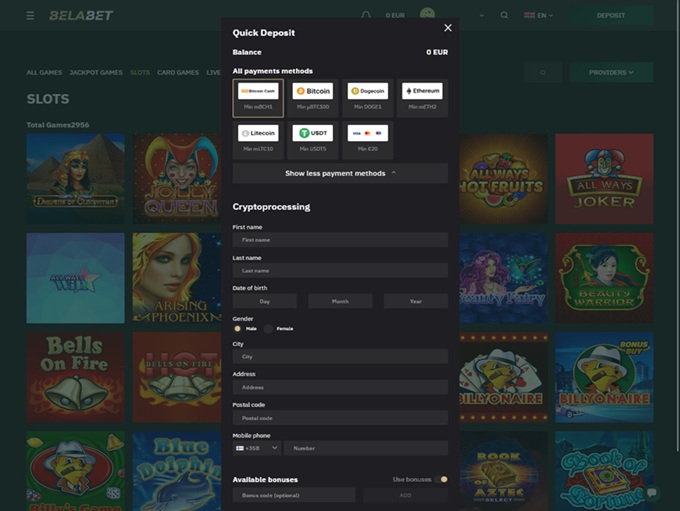This screenshot has width=680, height=511.
Task: Open language EN dropdown
Action: tap(539, 15)
